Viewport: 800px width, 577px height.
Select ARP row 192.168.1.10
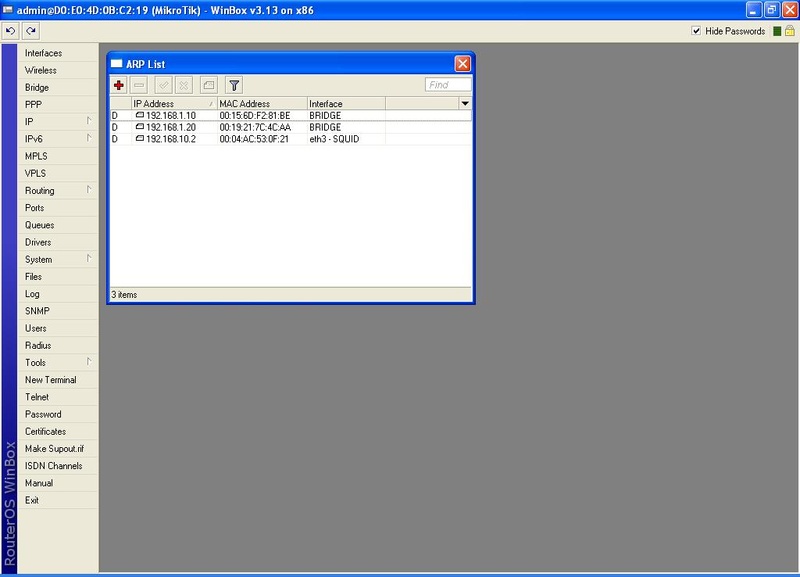(291, 116)
